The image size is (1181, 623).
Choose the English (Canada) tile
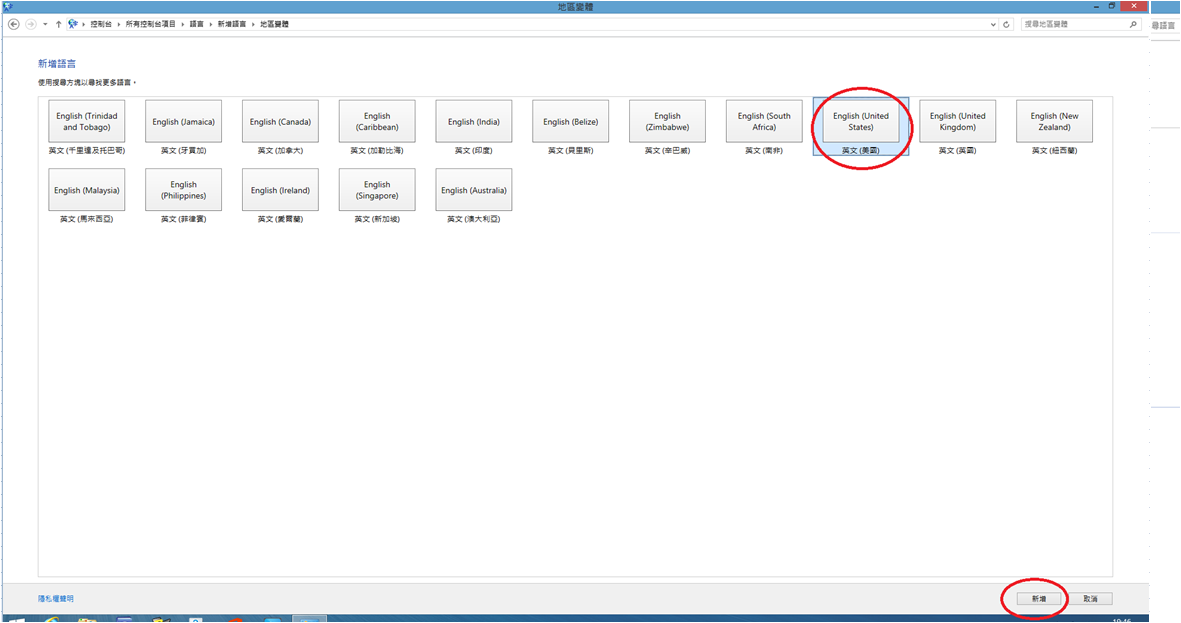pos(280,122)
